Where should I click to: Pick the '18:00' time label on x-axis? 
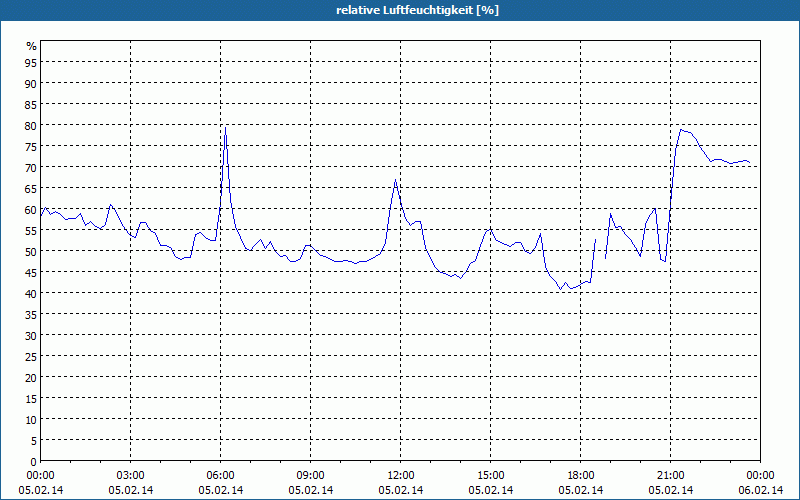(x=581, y=476)
